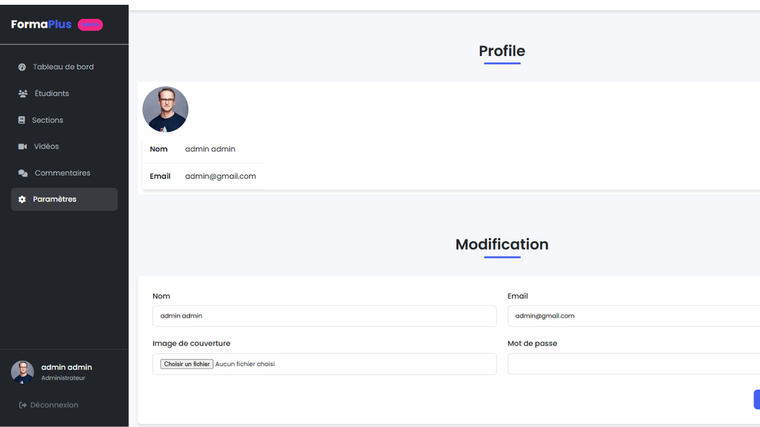The height and width of the screenshot is (427, 760).
Task: Navigate to Vidéos in sidebar
Action: click(x=46, y=147)
